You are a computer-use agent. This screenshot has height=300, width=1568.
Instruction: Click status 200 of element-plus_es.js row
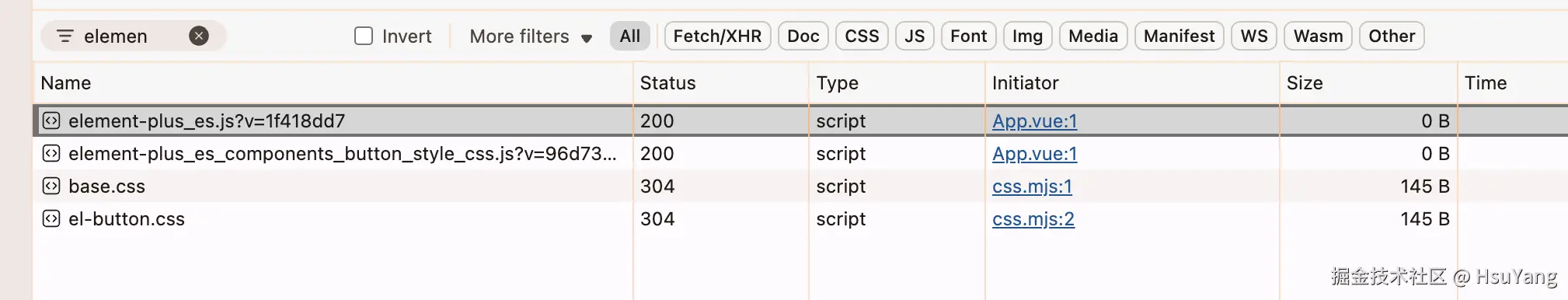pyautogui.click(x=657, y=120)
